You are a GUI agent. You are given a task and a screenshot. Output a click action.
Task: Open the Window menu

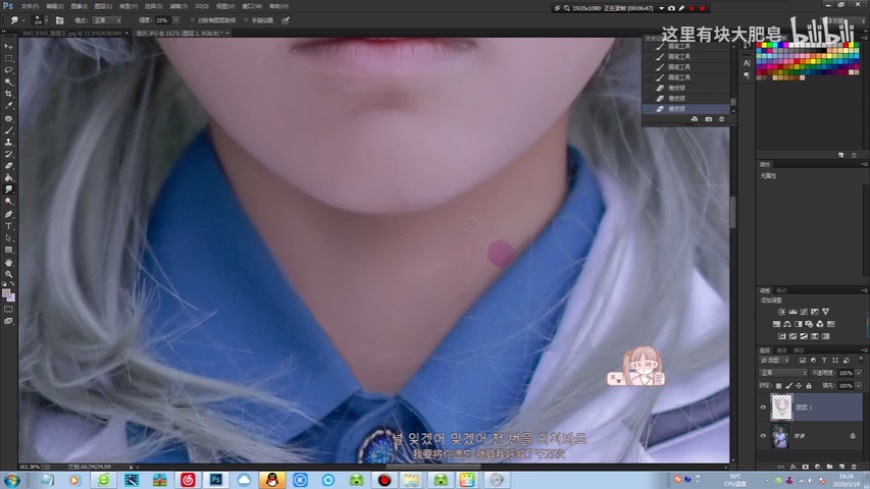251,7
